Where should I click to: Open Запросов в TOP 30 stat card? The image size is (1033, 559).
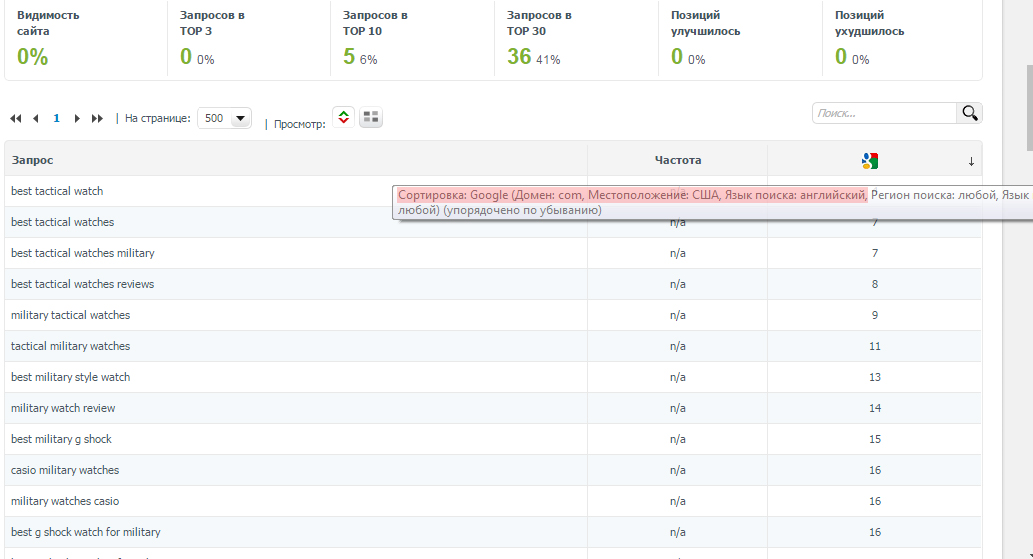click(576, 39)
